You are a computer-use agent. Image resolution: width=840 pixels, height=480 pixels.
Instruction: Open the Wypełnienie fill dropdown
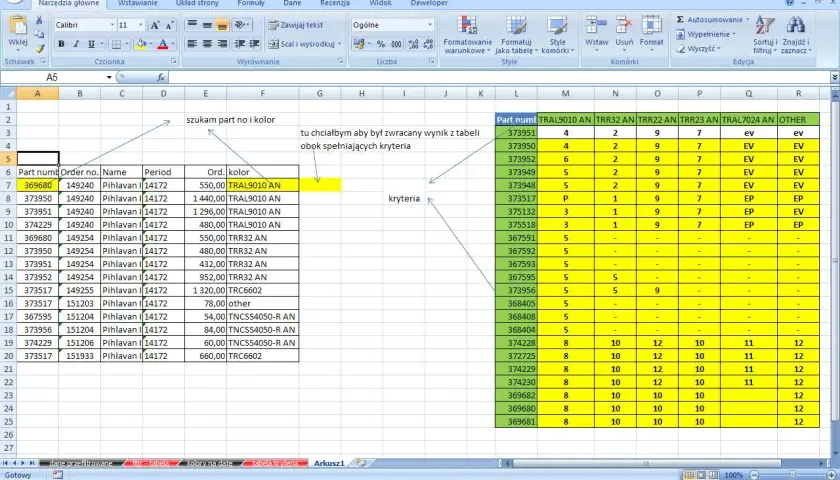[x=733, y=34]
